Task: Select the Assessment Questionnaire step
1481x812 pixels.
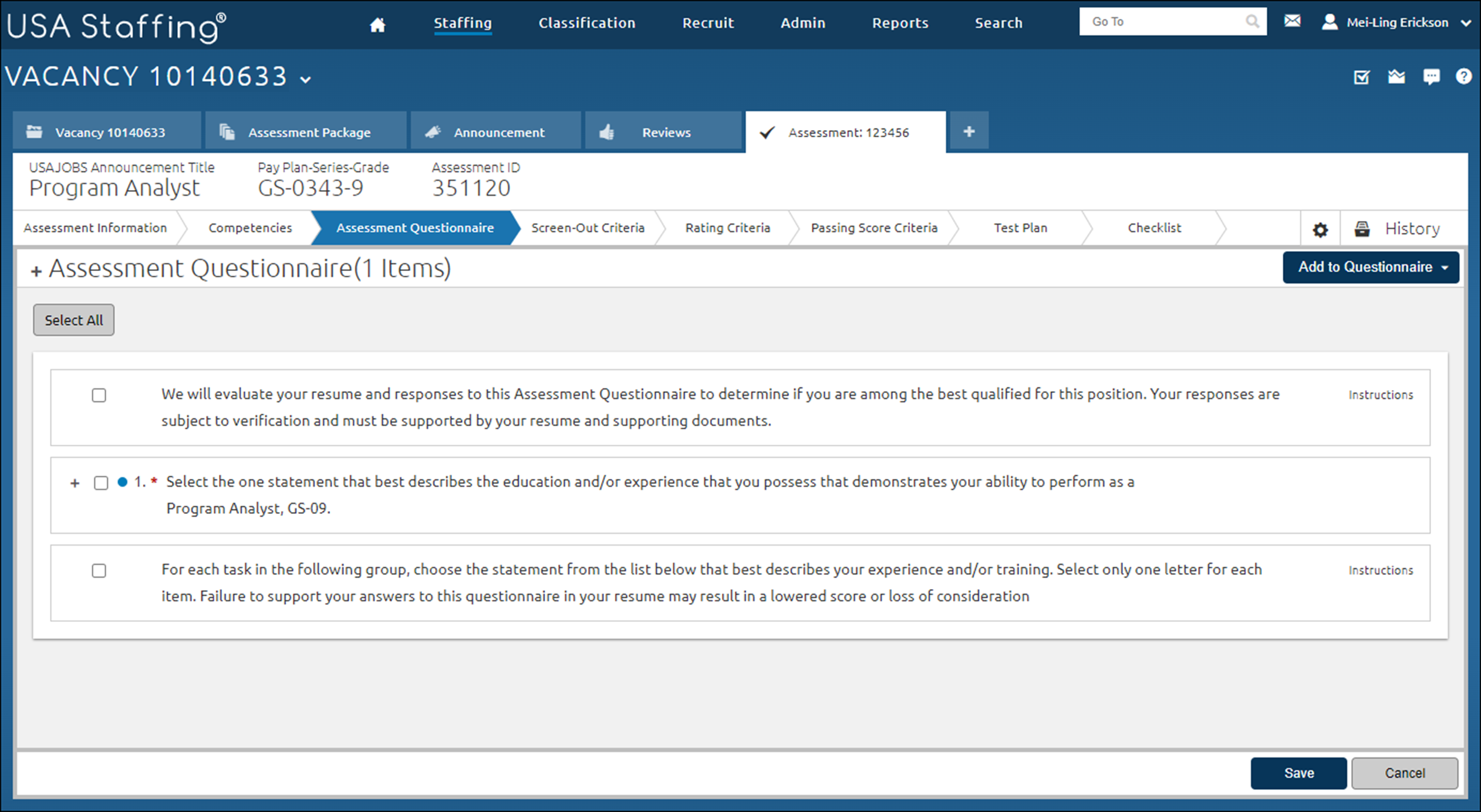Action: (x=414, y=228)
